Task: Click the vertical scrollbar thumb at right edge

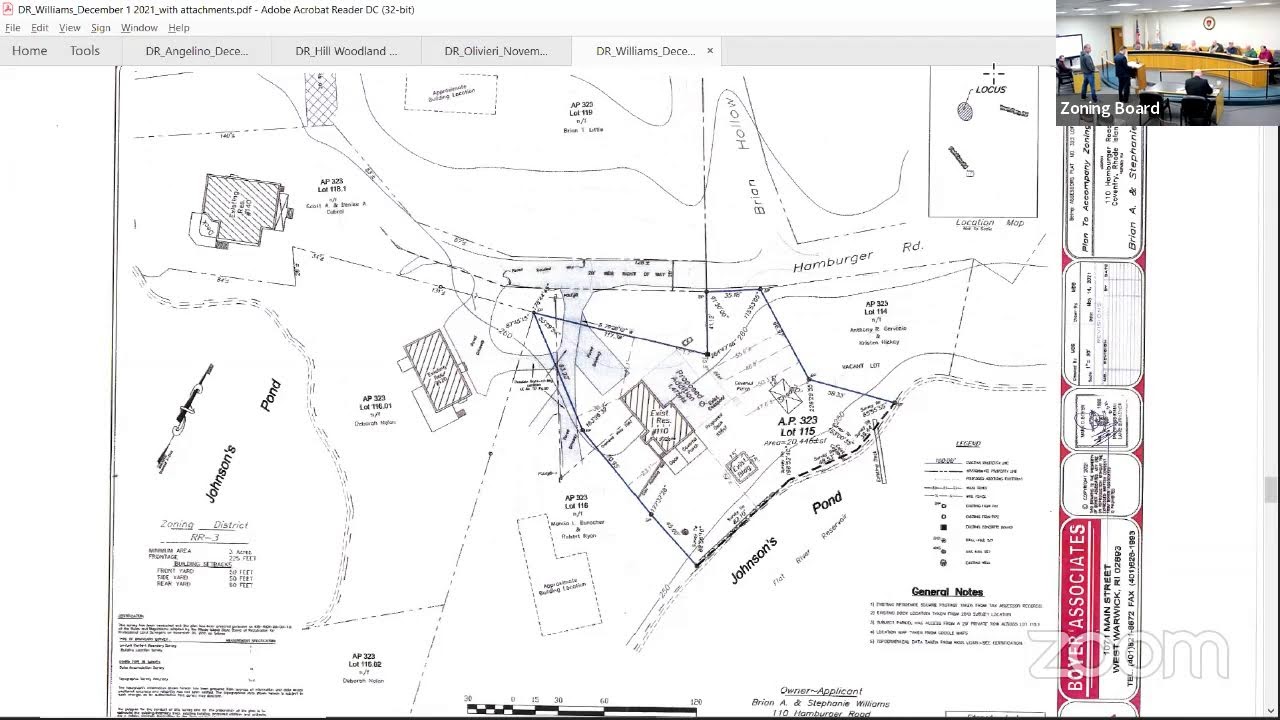Action: tap(1270, 490)
